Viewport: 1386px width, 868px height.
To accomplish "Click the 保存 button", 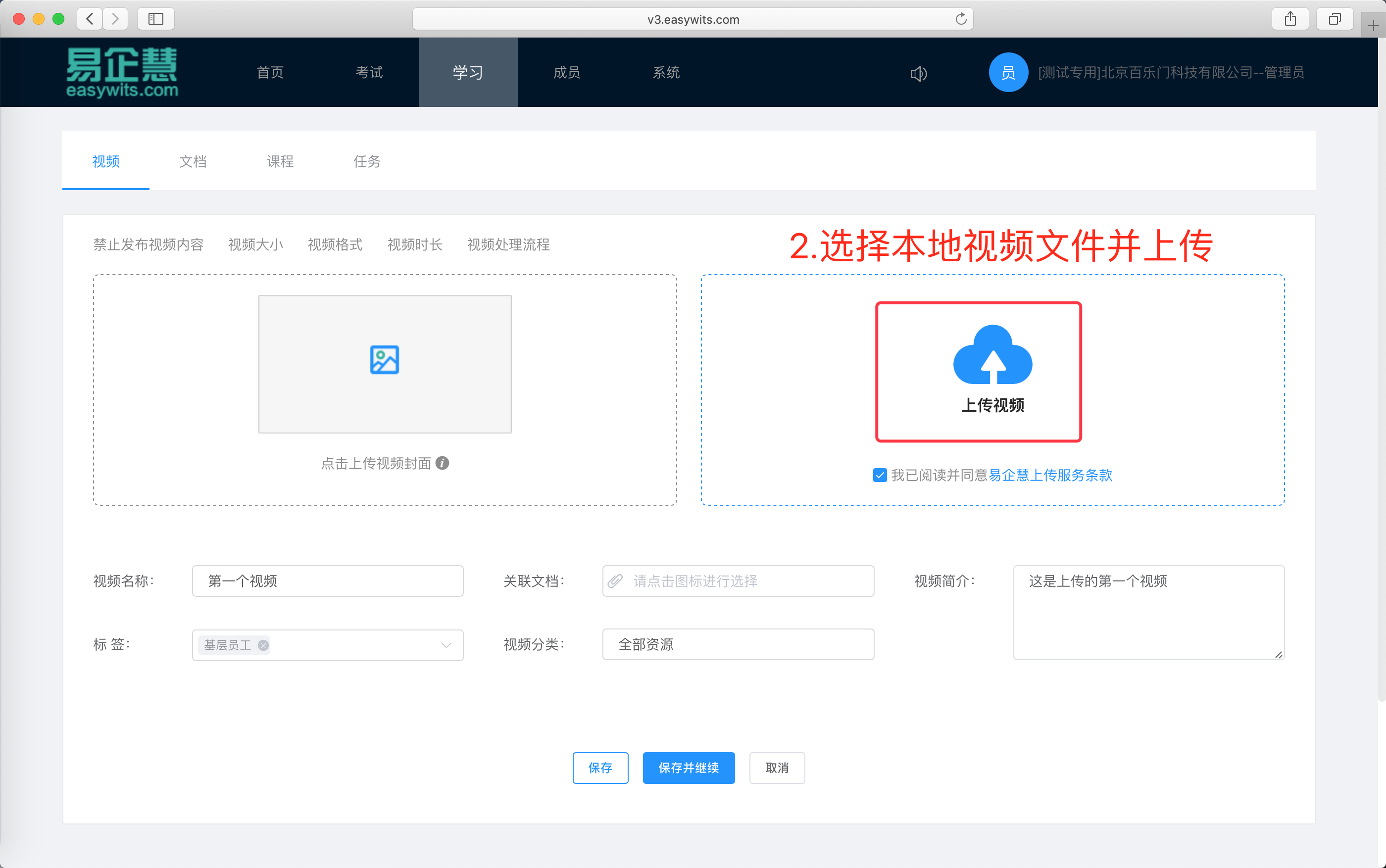I will coord(600,768).
